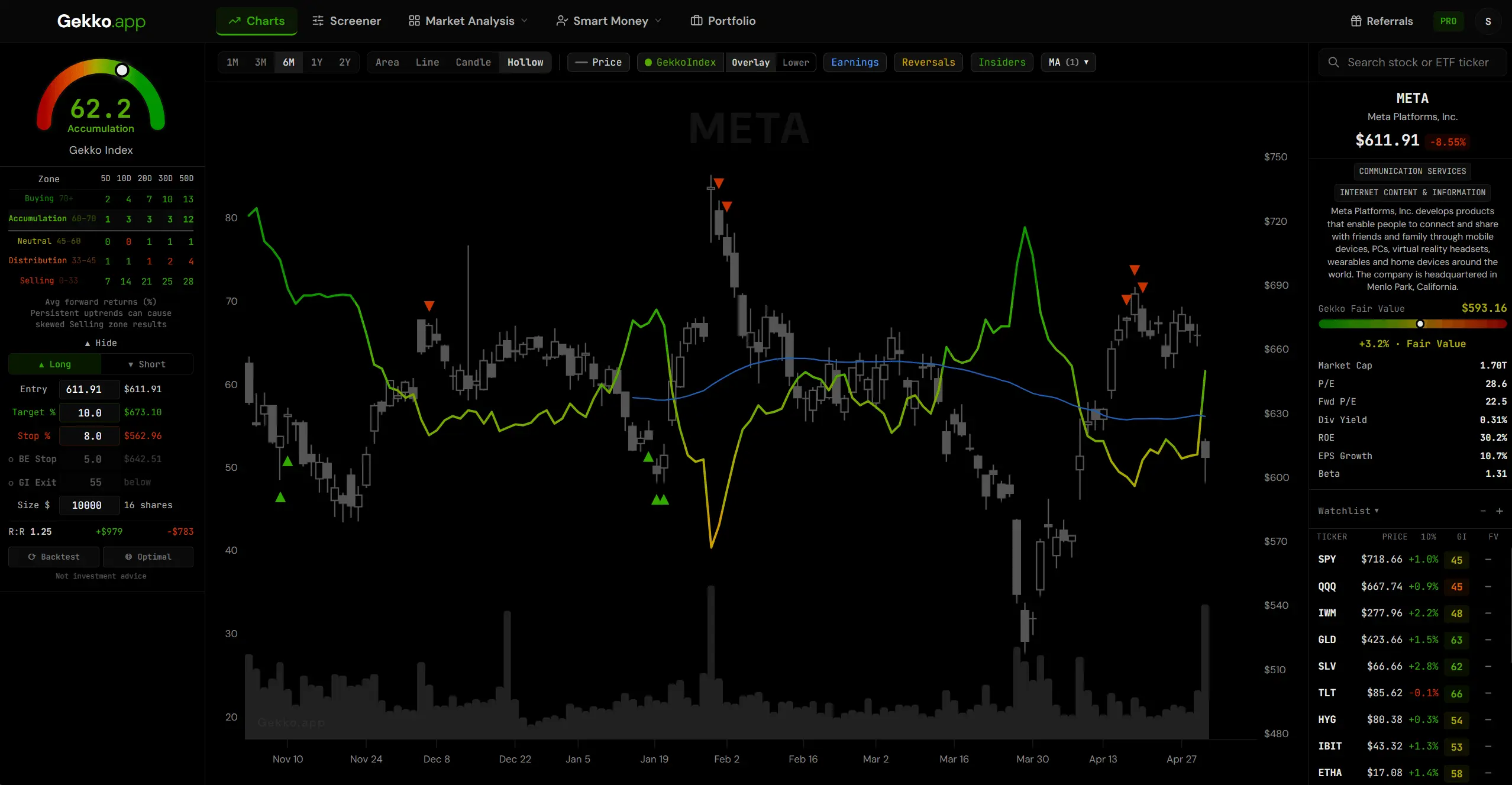Open the Watchlist dropdown

(x=1348, y=511)
